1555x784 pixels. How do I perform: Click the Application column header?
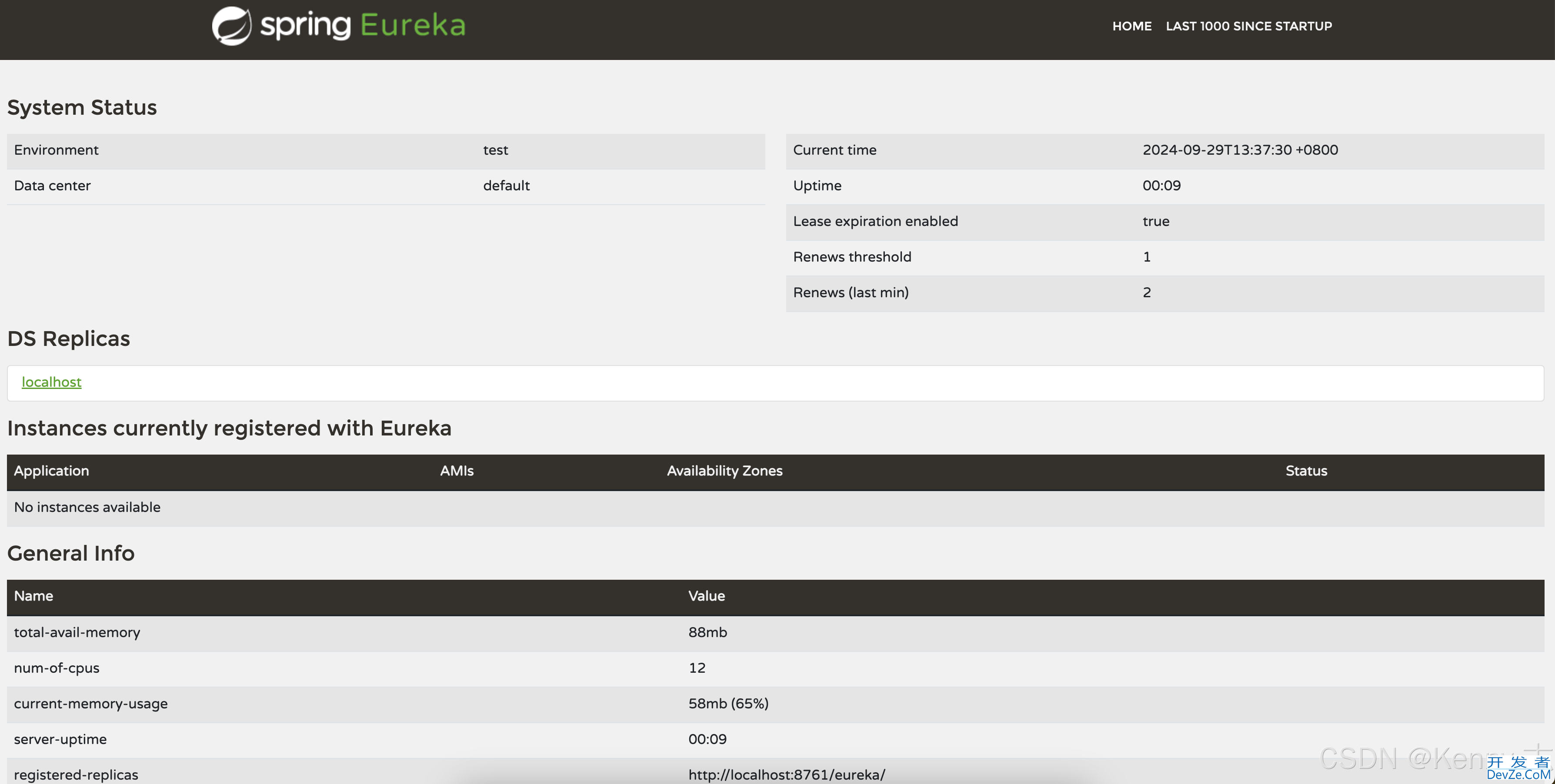[x=51, y=471]
